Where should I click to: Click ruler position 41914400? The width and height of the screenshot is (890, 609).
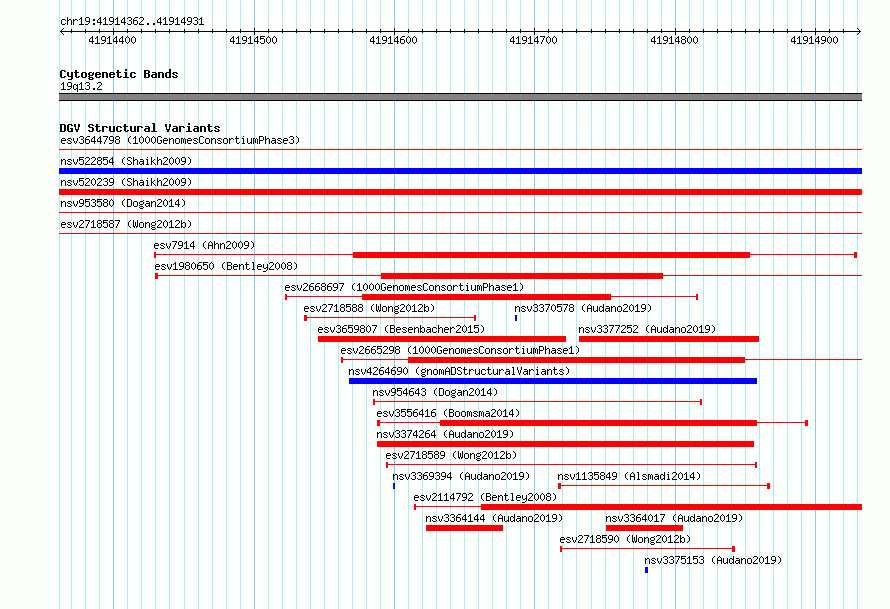(x=112, y=40)
